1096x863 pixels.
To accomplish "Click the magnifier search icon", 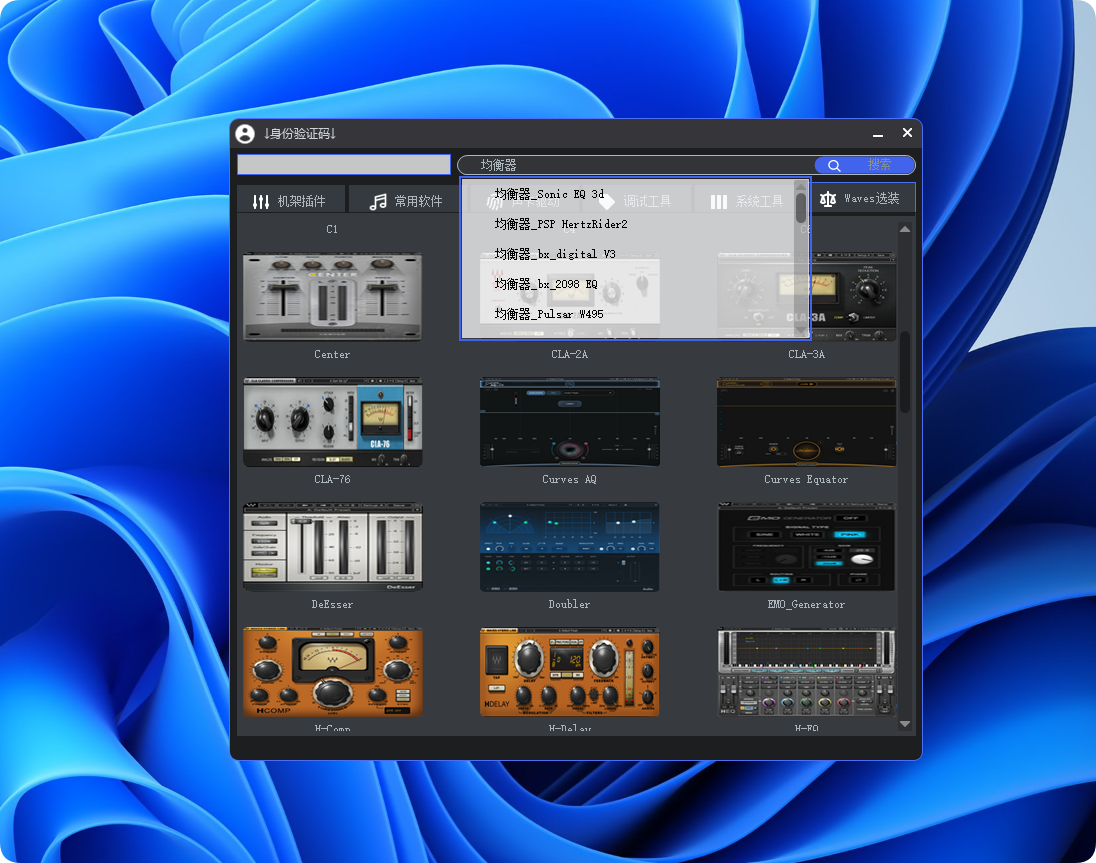I will click(x=834, y=166).
